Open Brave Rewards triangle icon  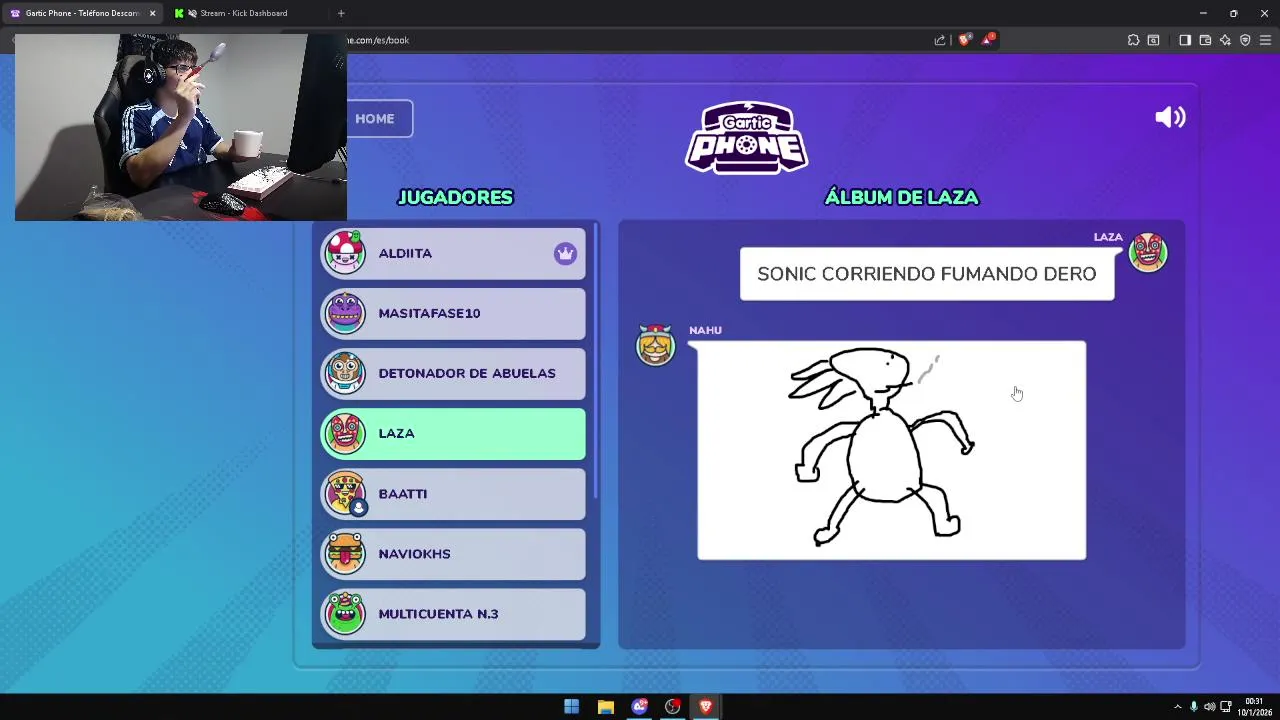point(988,40)
